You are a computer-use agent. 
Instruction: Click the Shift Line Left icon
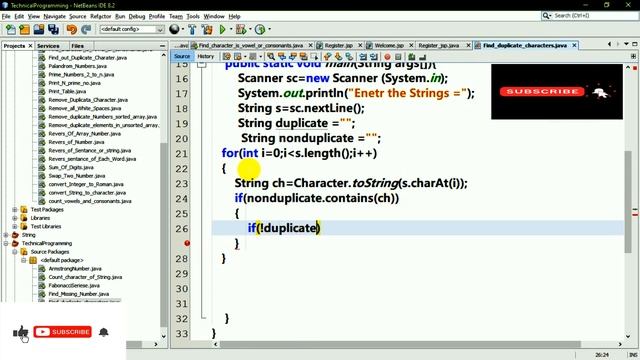[362, 57]
